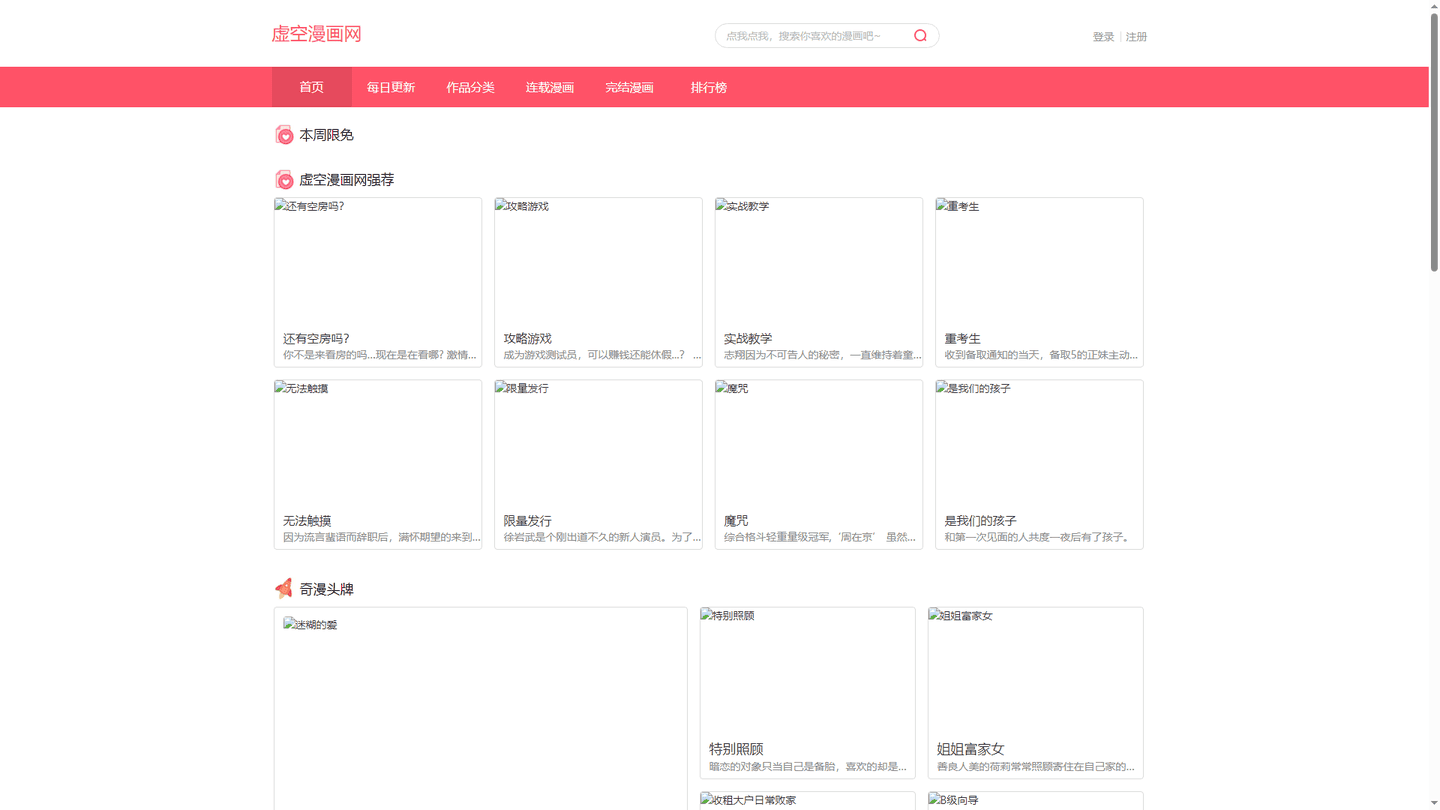Image resolution: width=1440 pixels, height=810 pixels.
Task: Click the 虚空漫画网强荐 section heading
Action: click(346, 180)
